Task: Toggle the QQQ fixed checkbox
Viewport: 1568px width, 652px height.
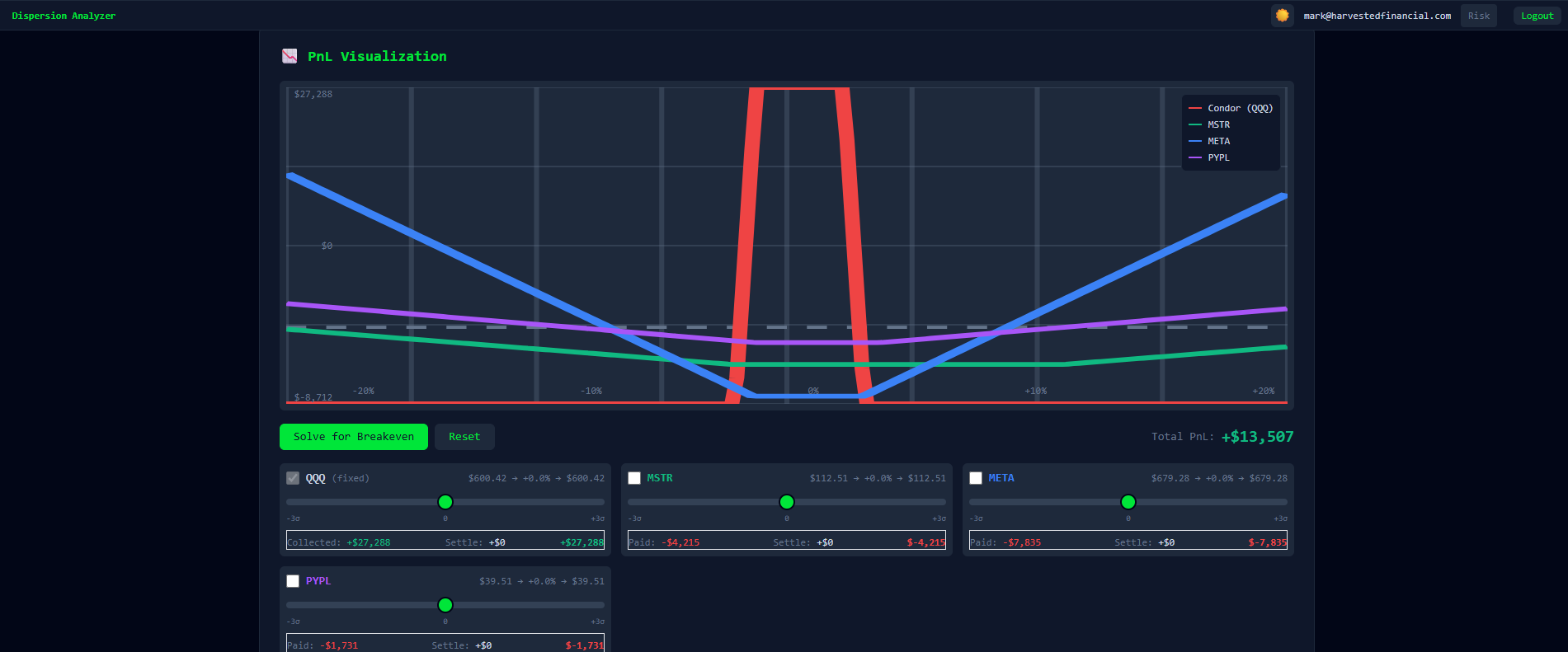Action: [293, 478]
